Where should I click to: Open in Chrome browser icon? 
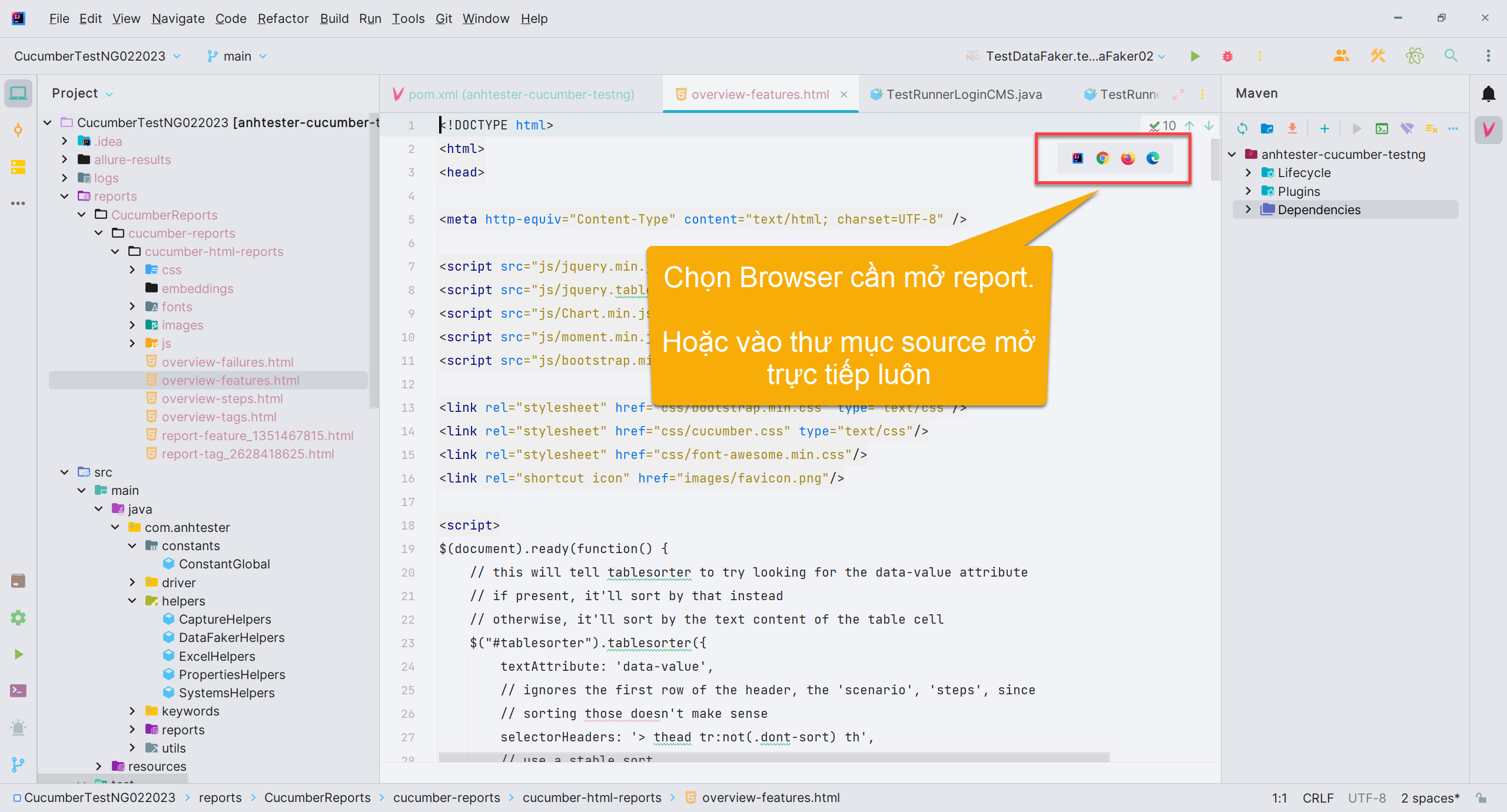(1103, 158)
